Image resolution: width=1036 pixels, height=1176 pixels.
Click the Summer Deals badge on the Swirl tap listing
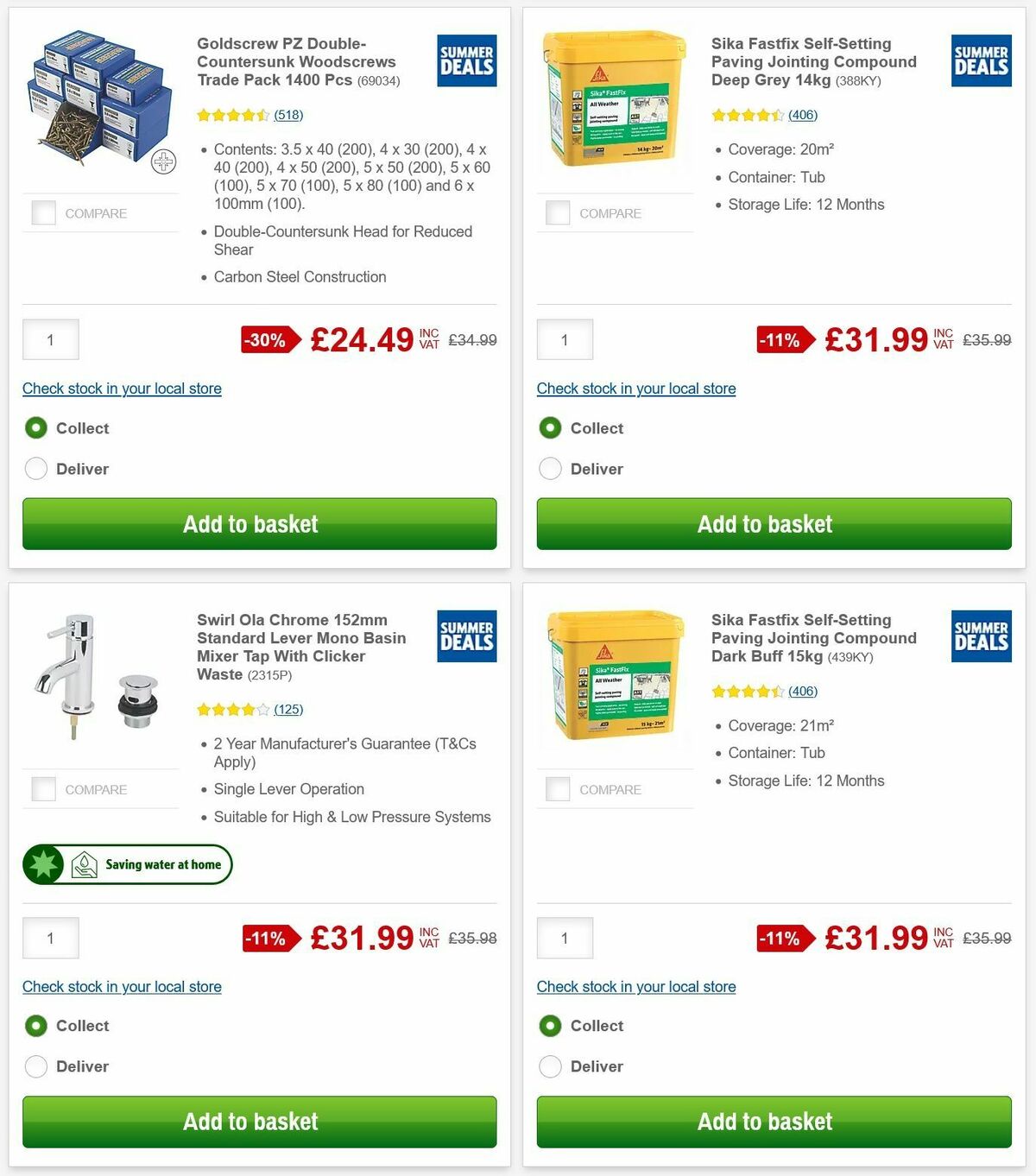(466, 636)
